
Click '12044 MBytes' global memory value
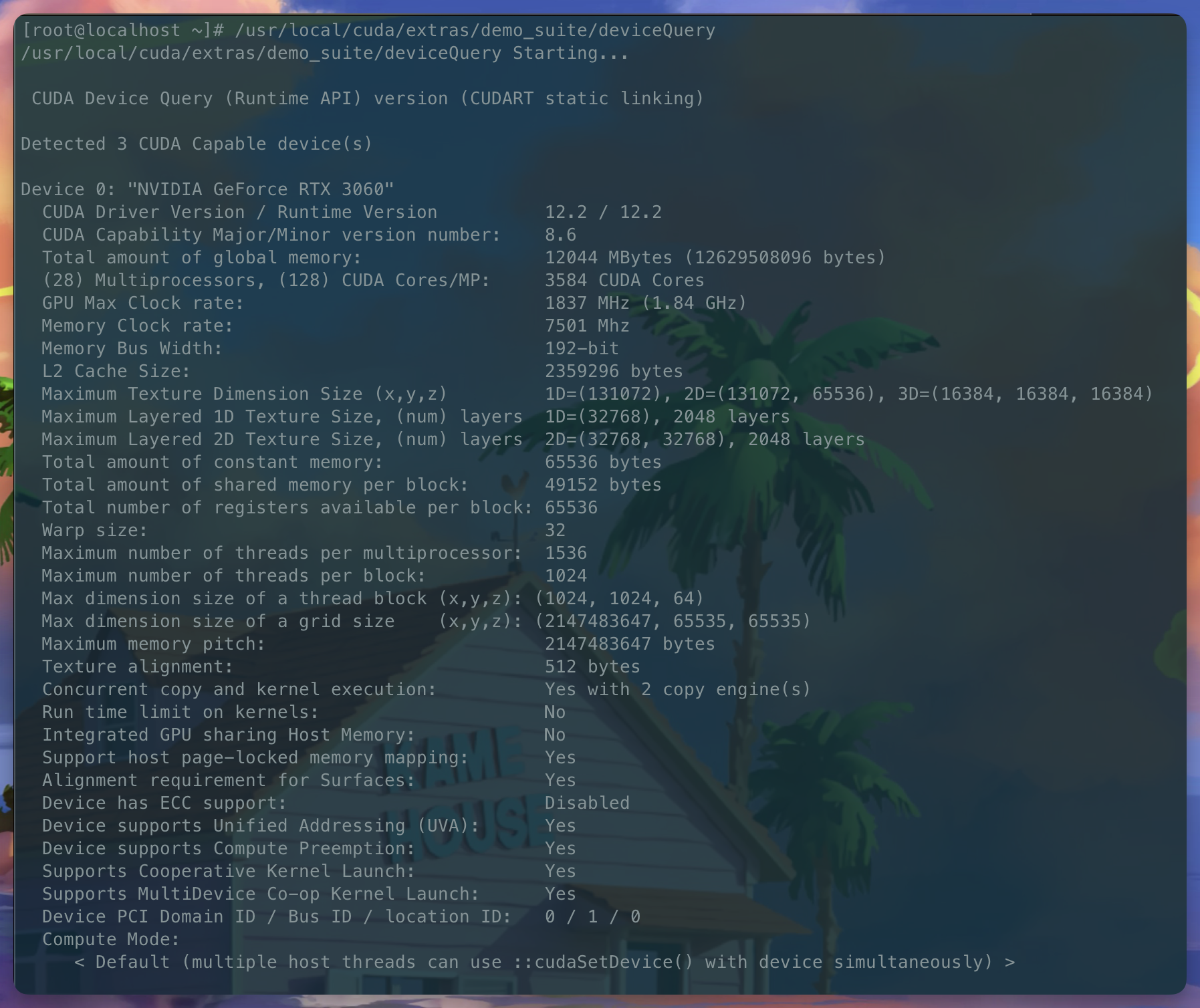(x=608, y=258)
